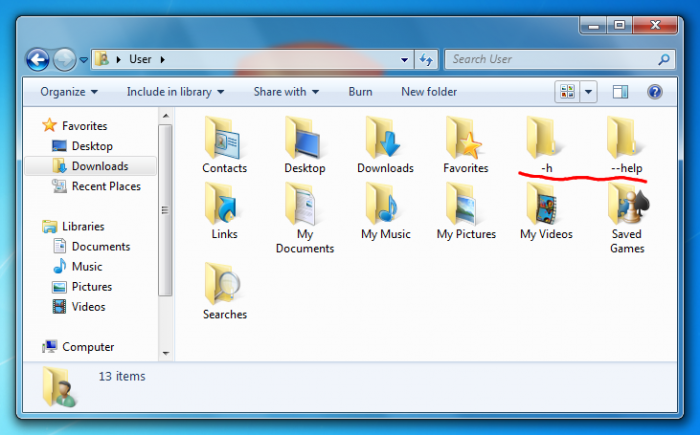Image resolution: width=700 pixels, height=435 pixels.
Task: Click the search magnifier icon
Action: 664,59
